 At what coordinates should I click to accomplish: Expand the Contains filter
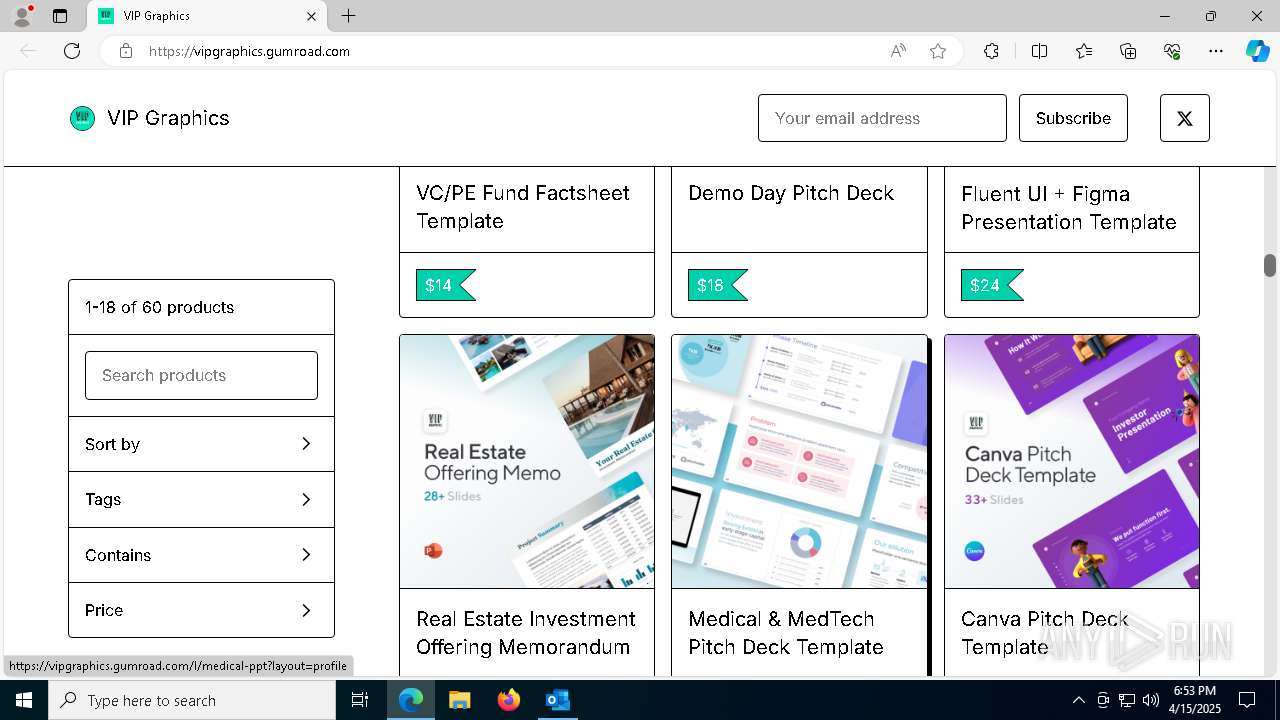pos(201,555)
